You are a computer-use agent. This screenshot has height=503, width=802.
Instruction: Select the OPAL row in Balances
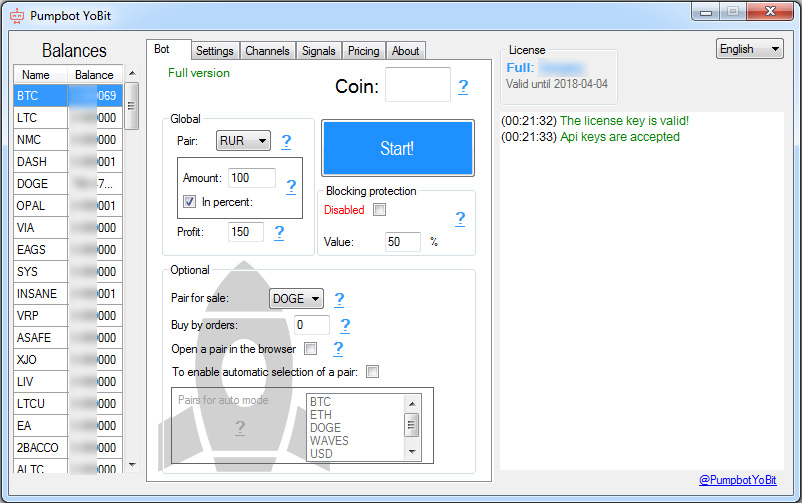pos(69,206)
